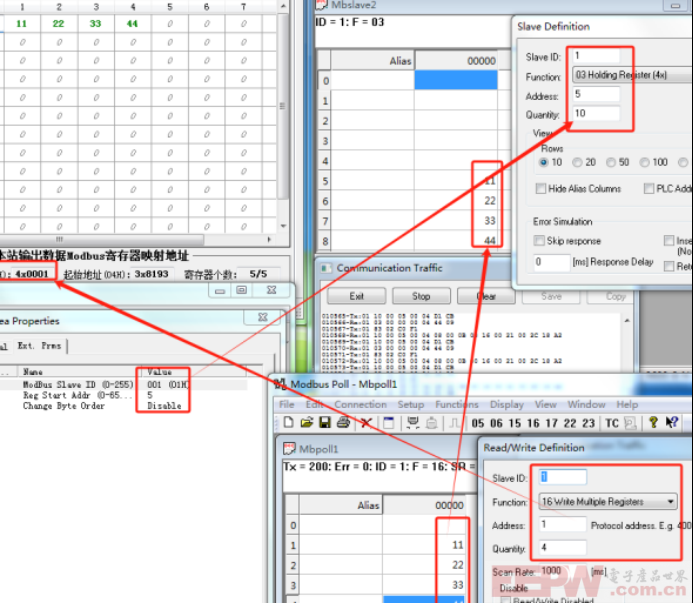This screenshot has width=693, height=603.
Task: Open the Functions menu
Action: click(x=457, y=404)
